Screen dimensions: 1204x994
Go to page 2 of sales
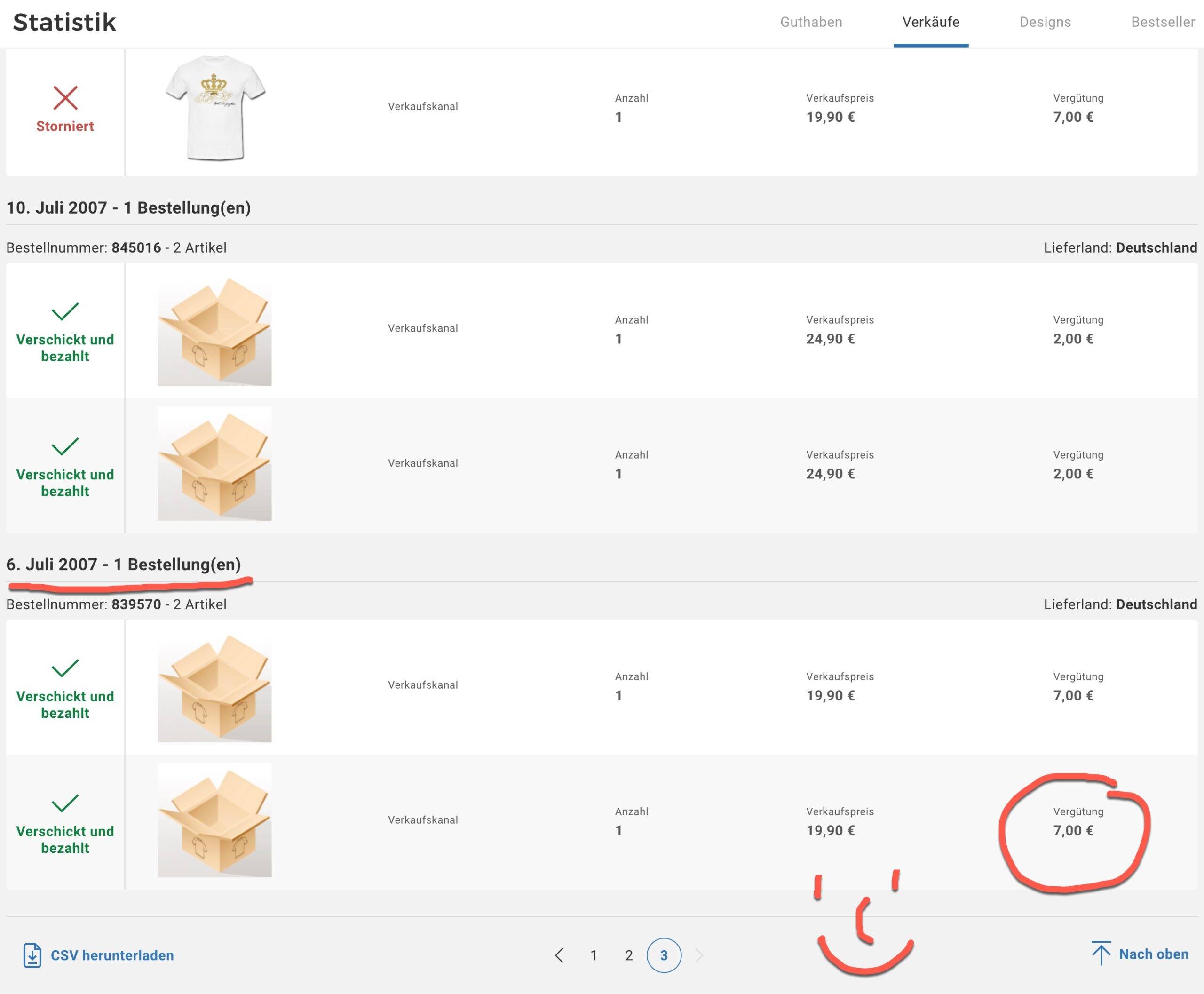(629, 955)
